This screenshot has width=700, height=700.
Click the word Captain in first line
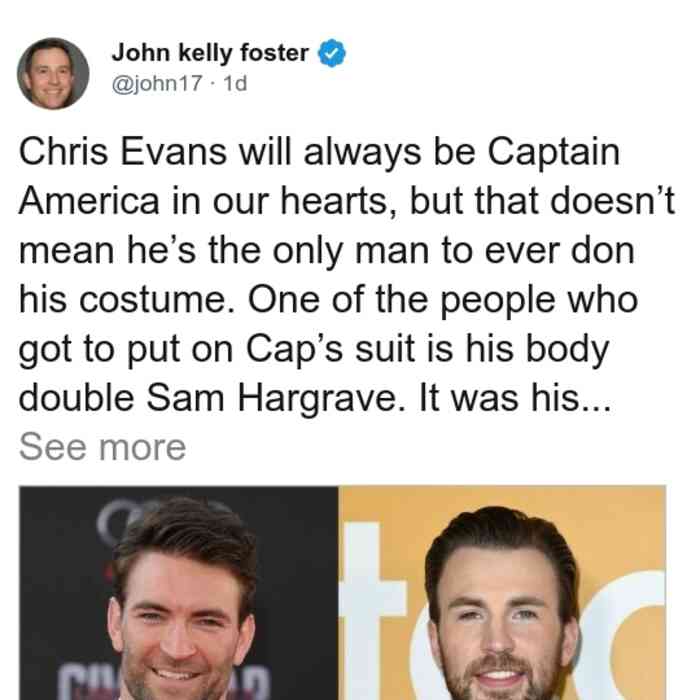554,153
